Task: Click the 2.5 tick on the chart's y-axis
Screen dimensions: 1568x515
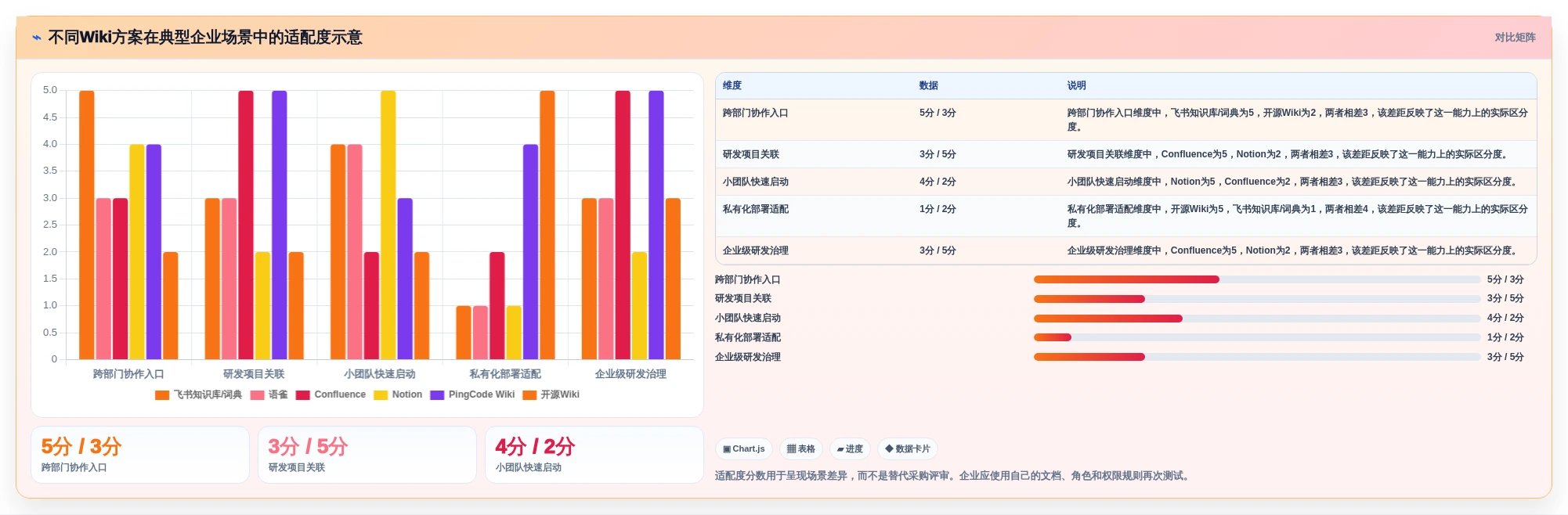Action: point(50,225)
